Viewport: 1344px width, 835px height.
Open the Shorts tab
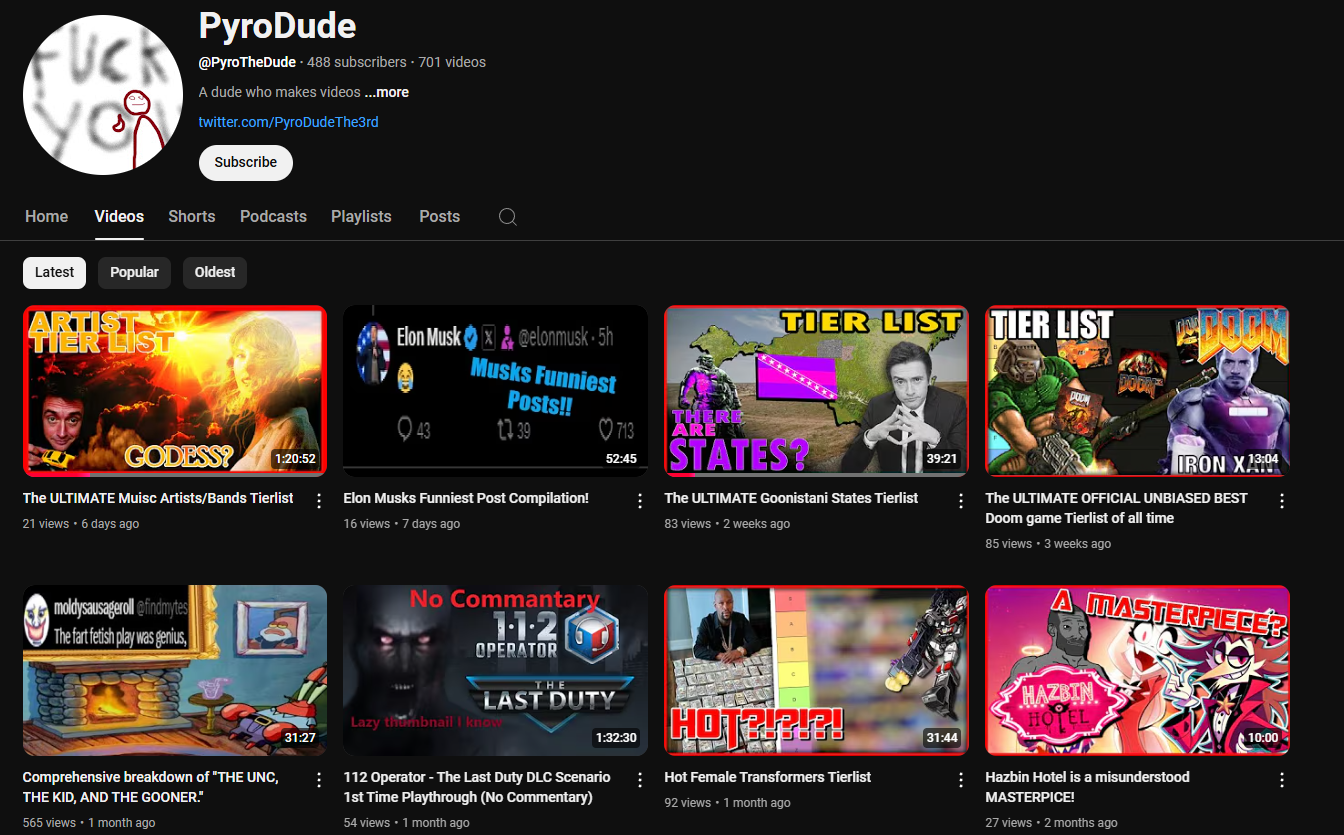(192, 216)
